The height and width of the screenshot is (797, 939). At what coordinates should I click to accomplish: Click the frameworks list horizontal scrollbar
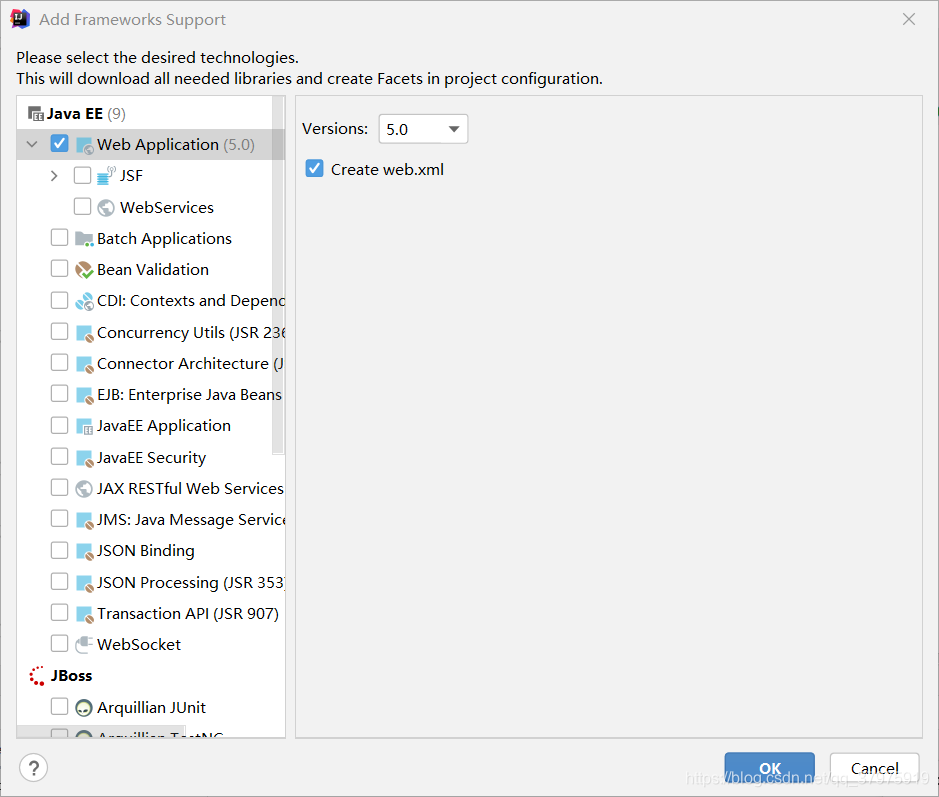(x=101, y=731)
